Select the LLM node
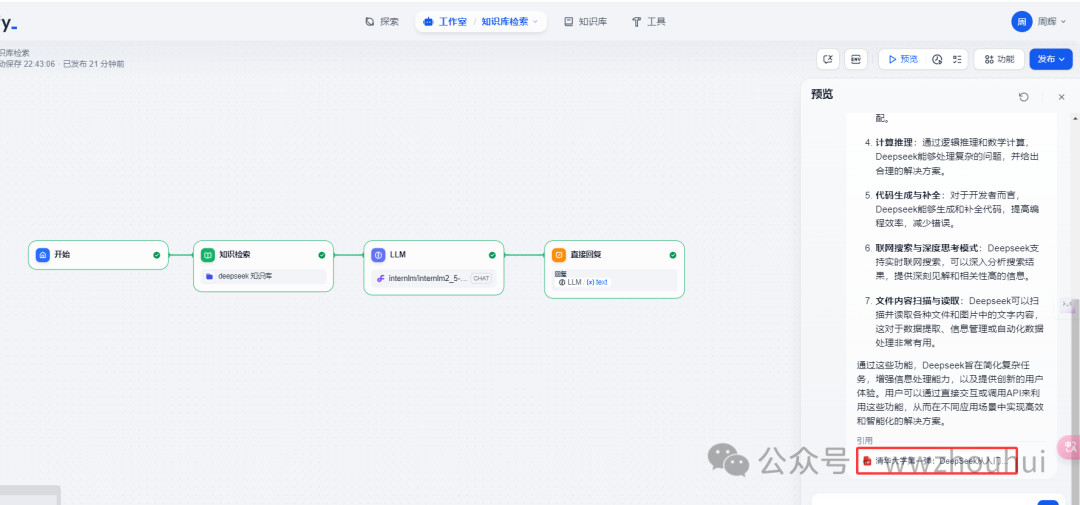Viewport: 1080px width, 505px height. click(x=433, y=255)
